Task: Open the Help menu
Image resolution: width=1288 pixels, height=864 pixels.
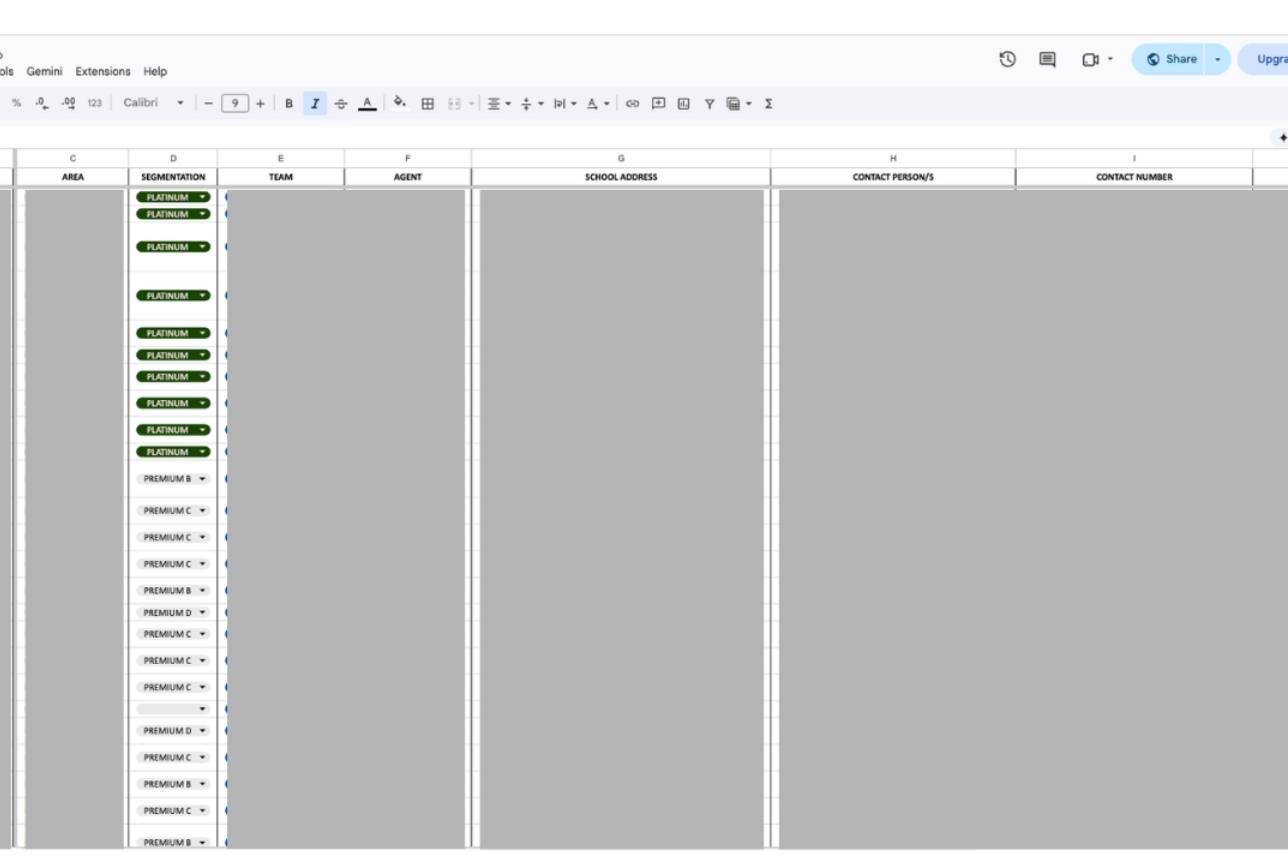Action: point(155,71)
